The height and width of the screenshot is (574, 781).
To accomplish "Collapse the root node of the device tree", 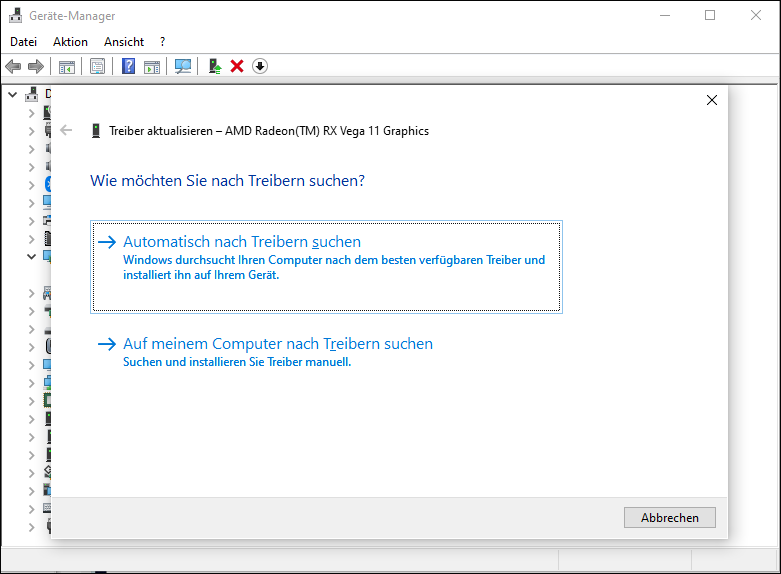I will pyautogui.click(x=13, y=94).
